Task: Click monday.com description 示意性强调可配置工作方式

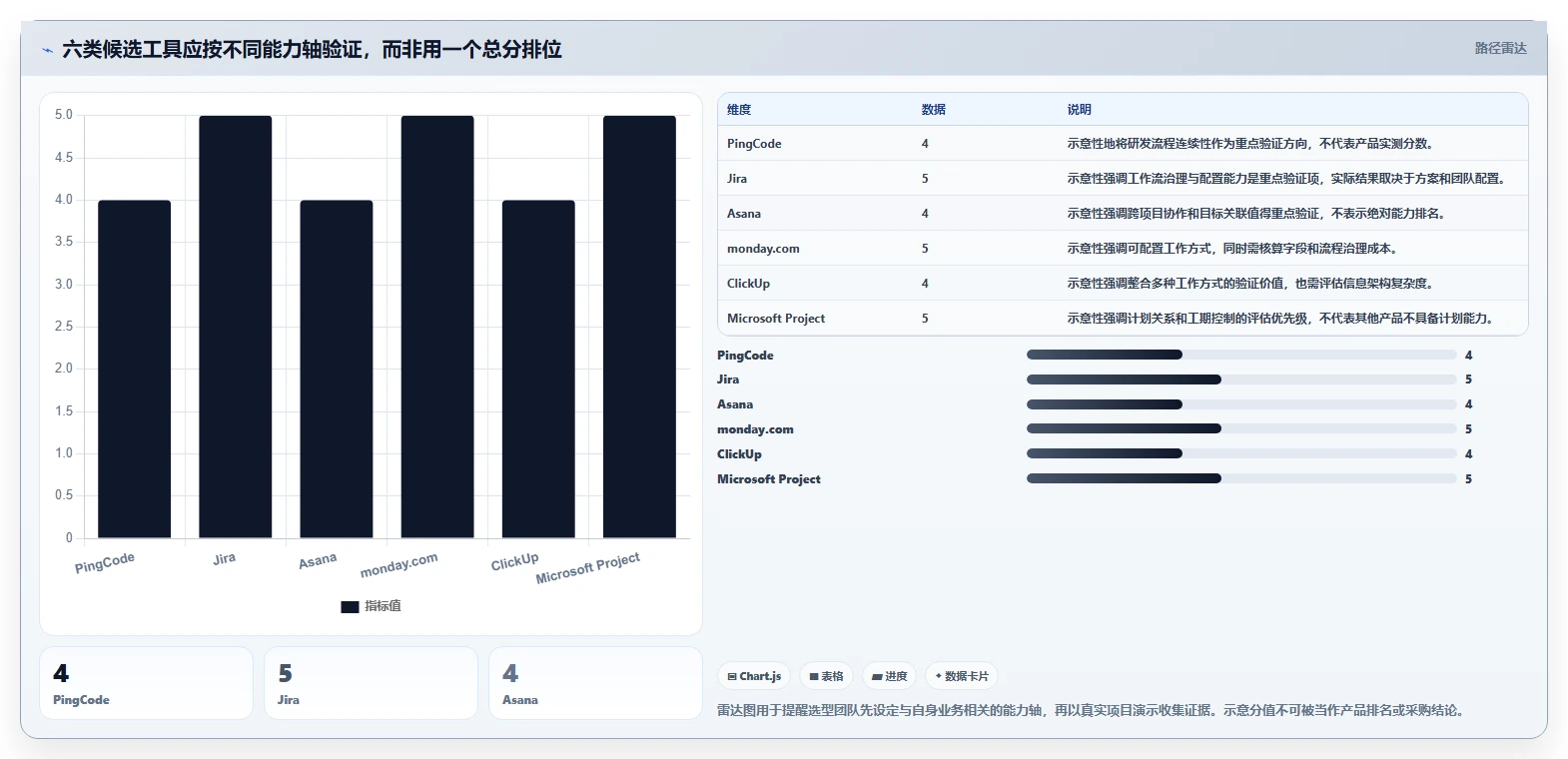Action: (1234, 249)
